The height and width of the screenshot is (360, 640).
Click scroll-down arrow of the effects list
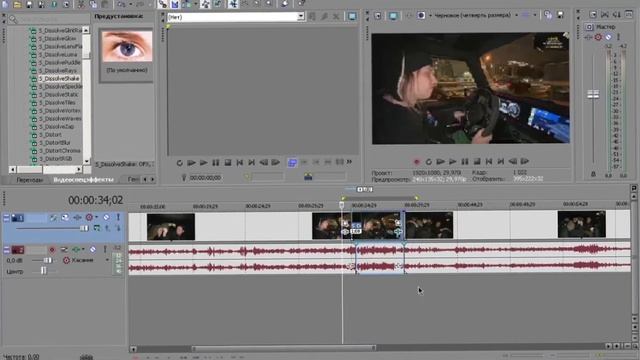click(86, 161)
